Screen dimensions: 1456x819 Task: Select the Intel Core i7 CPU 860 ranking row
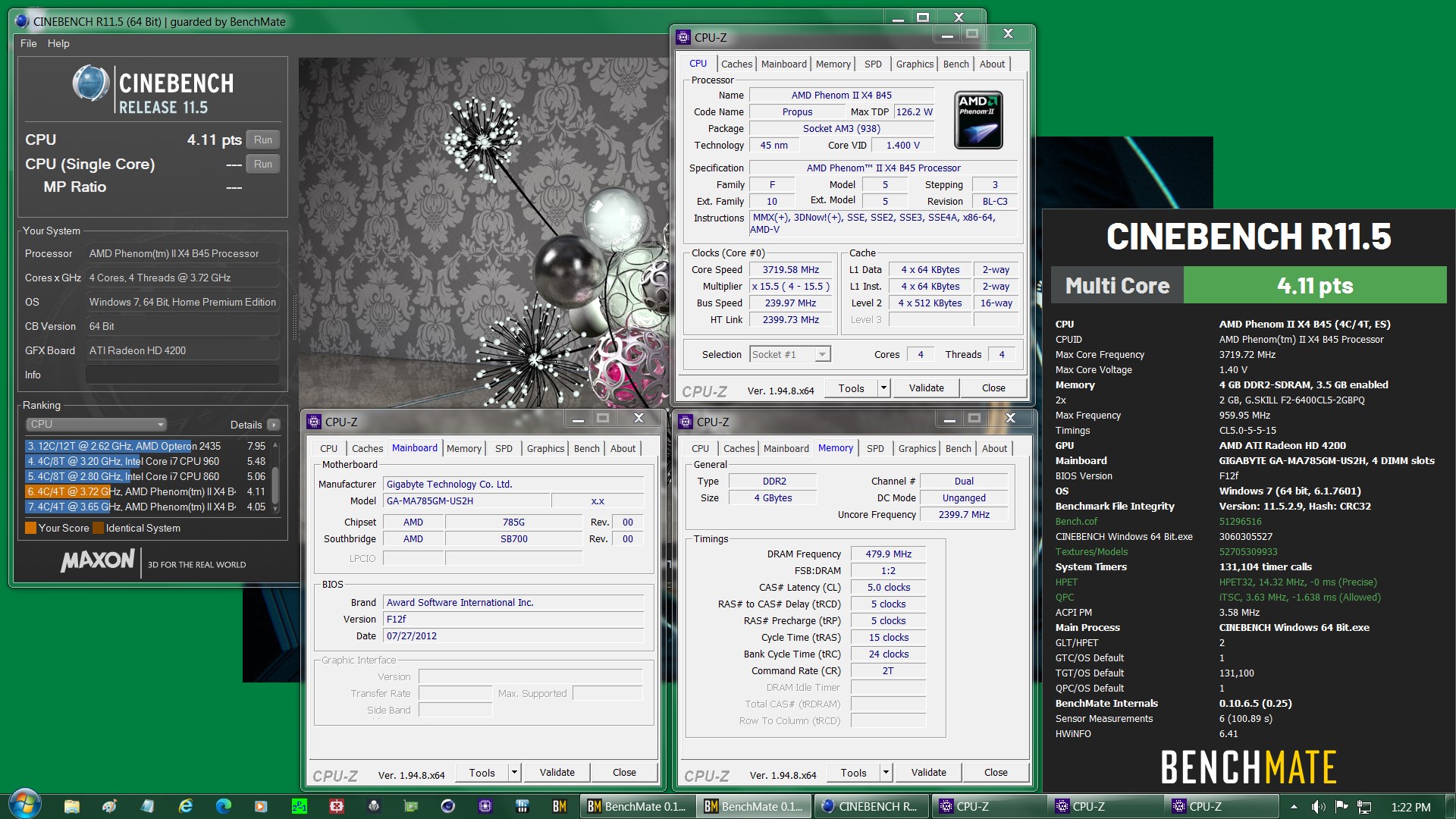coord(146,476)
